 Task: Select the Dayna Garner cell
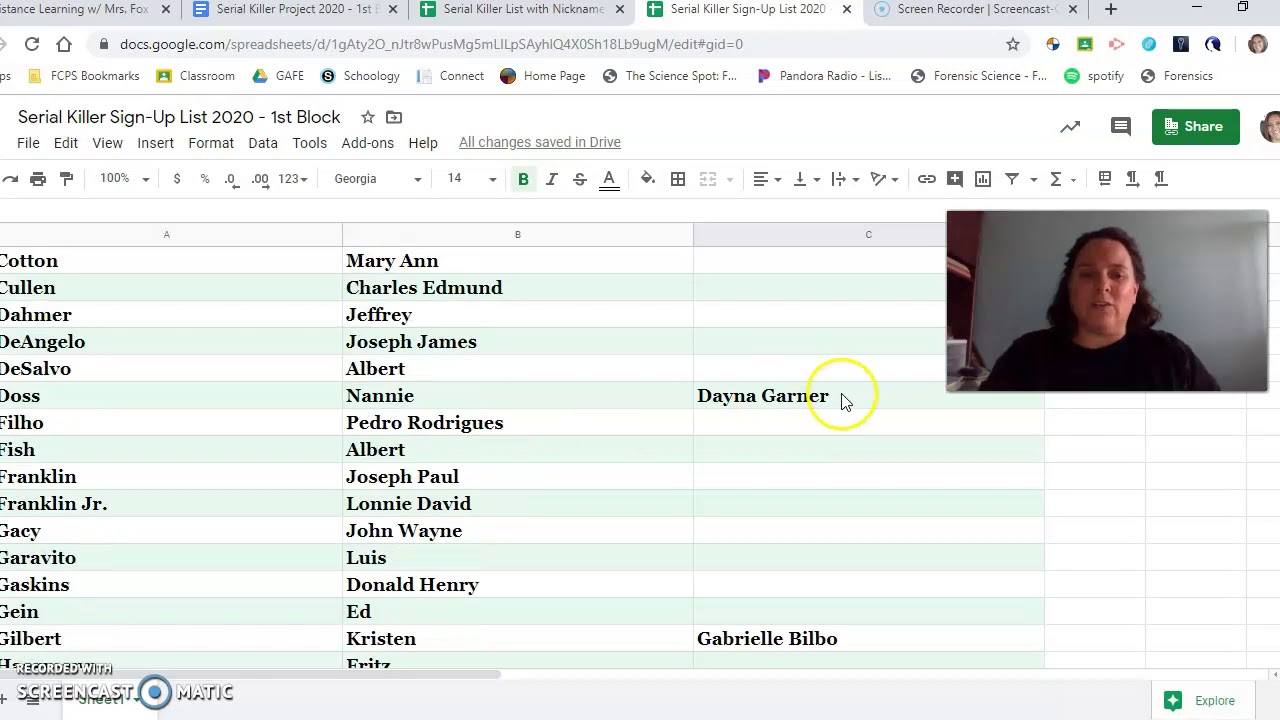tap(868, 396)
